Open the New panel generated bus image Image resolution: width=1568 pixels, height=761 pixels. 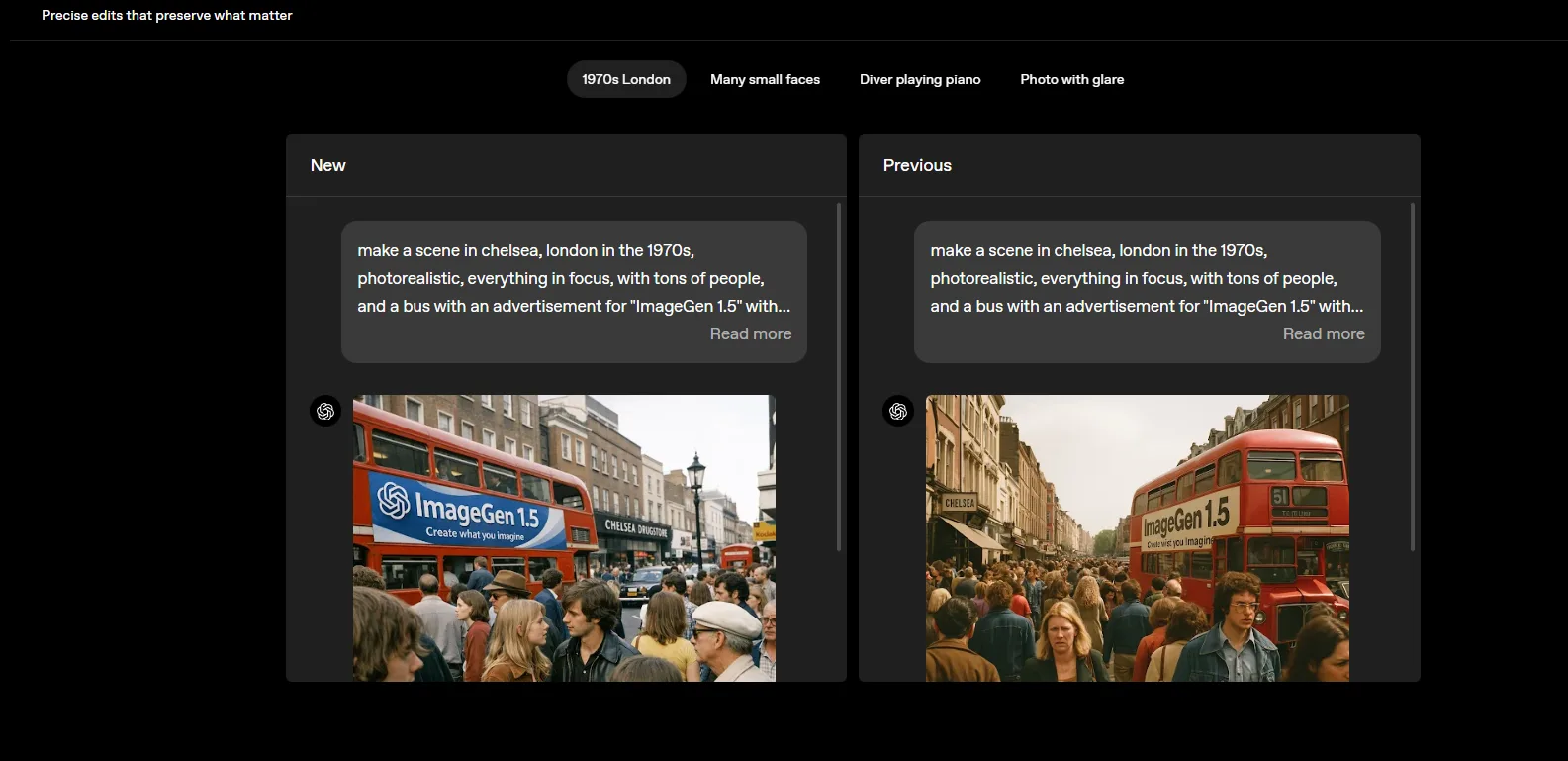[564, 538]
